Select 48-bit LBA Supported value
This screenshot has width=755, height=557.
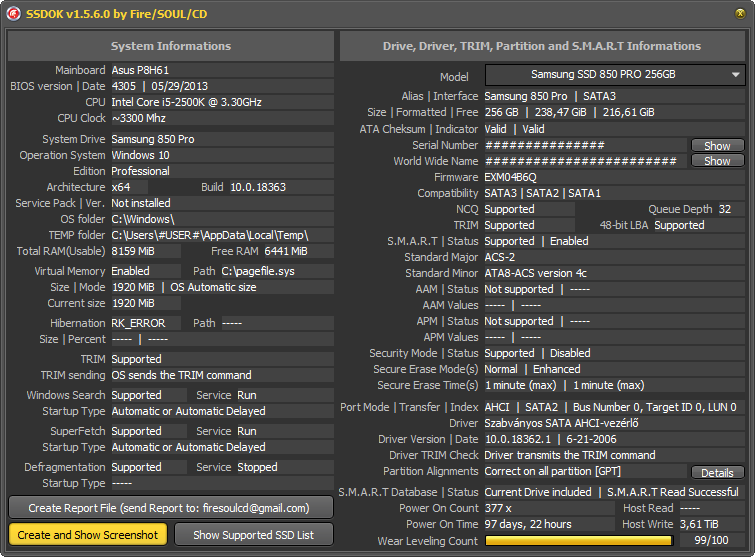click(679, 225)
